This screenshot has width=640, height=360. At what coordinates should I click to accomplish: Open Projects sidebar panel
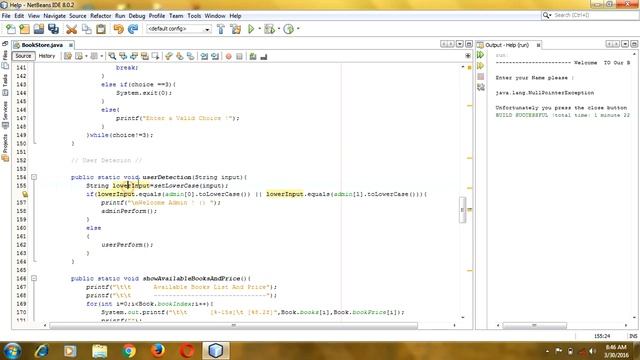click(5, 148)
